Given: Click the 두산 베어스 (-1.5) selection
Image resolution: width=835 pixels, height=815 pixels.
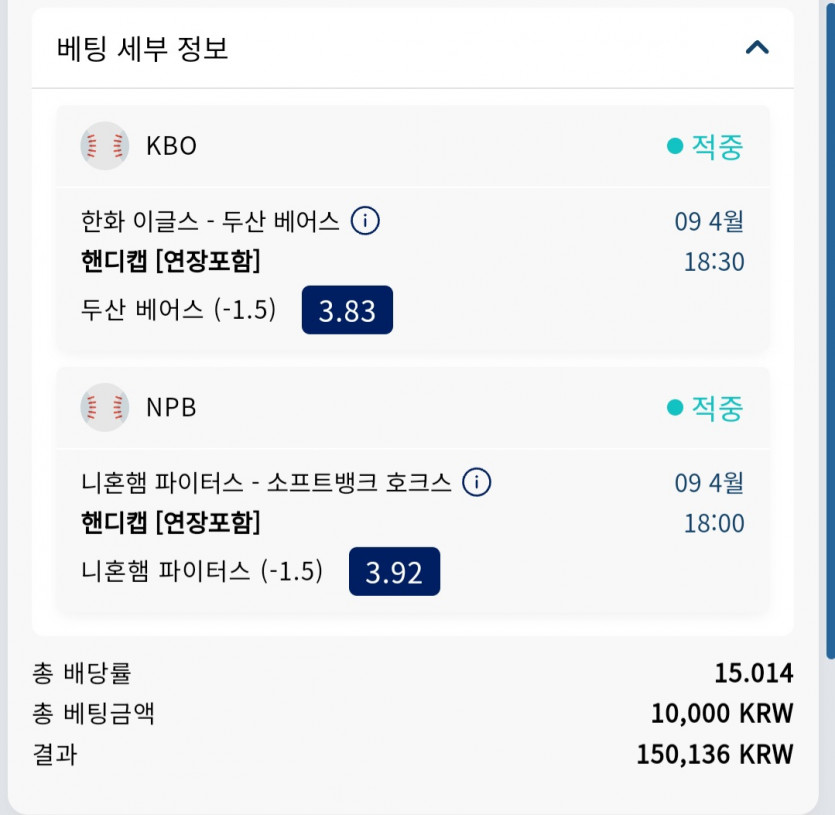Looking at the screenshot, I should coord(179,310).
